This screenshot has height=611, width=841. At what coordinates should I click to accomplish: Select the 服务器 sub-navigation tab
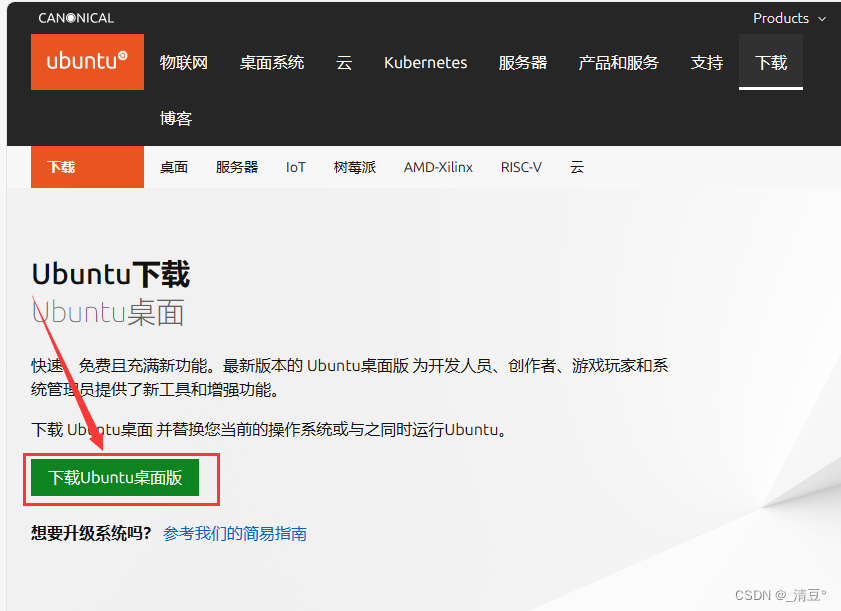click(x=237, y=167)
